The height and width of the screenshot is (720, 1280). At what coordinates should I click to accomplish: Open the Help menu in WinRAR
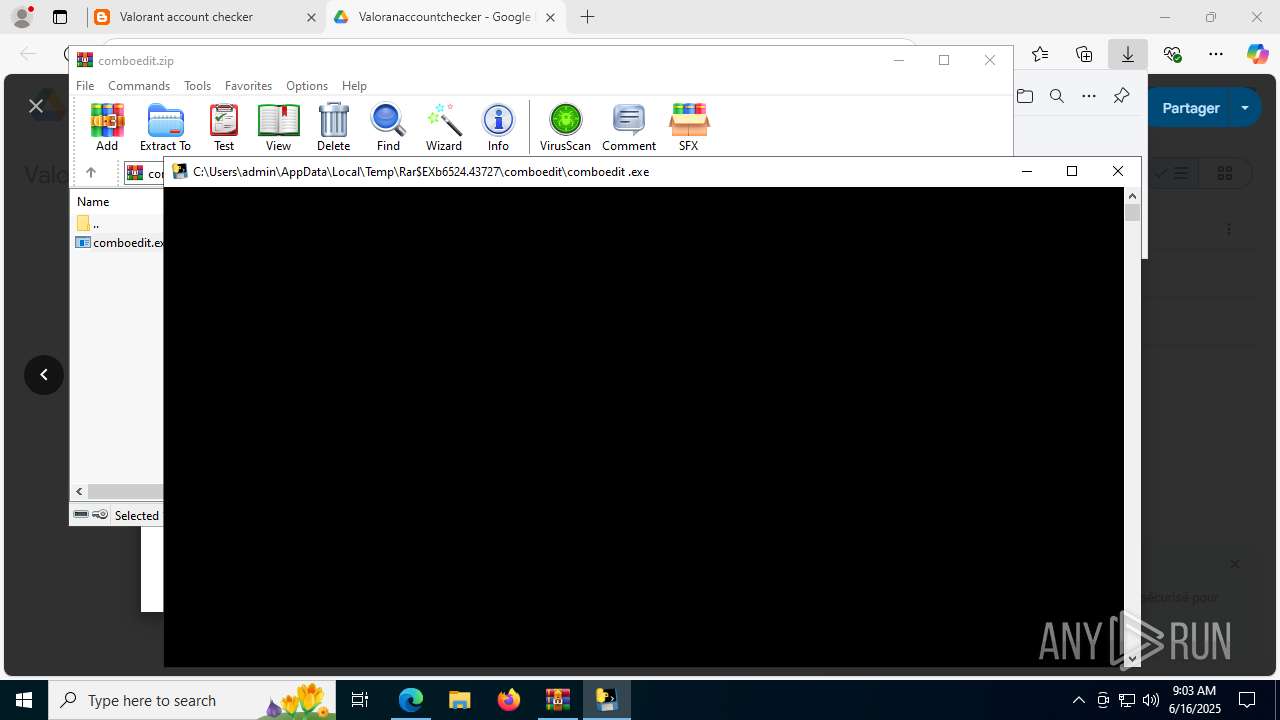pyautogui.click(x=354, y=86)
